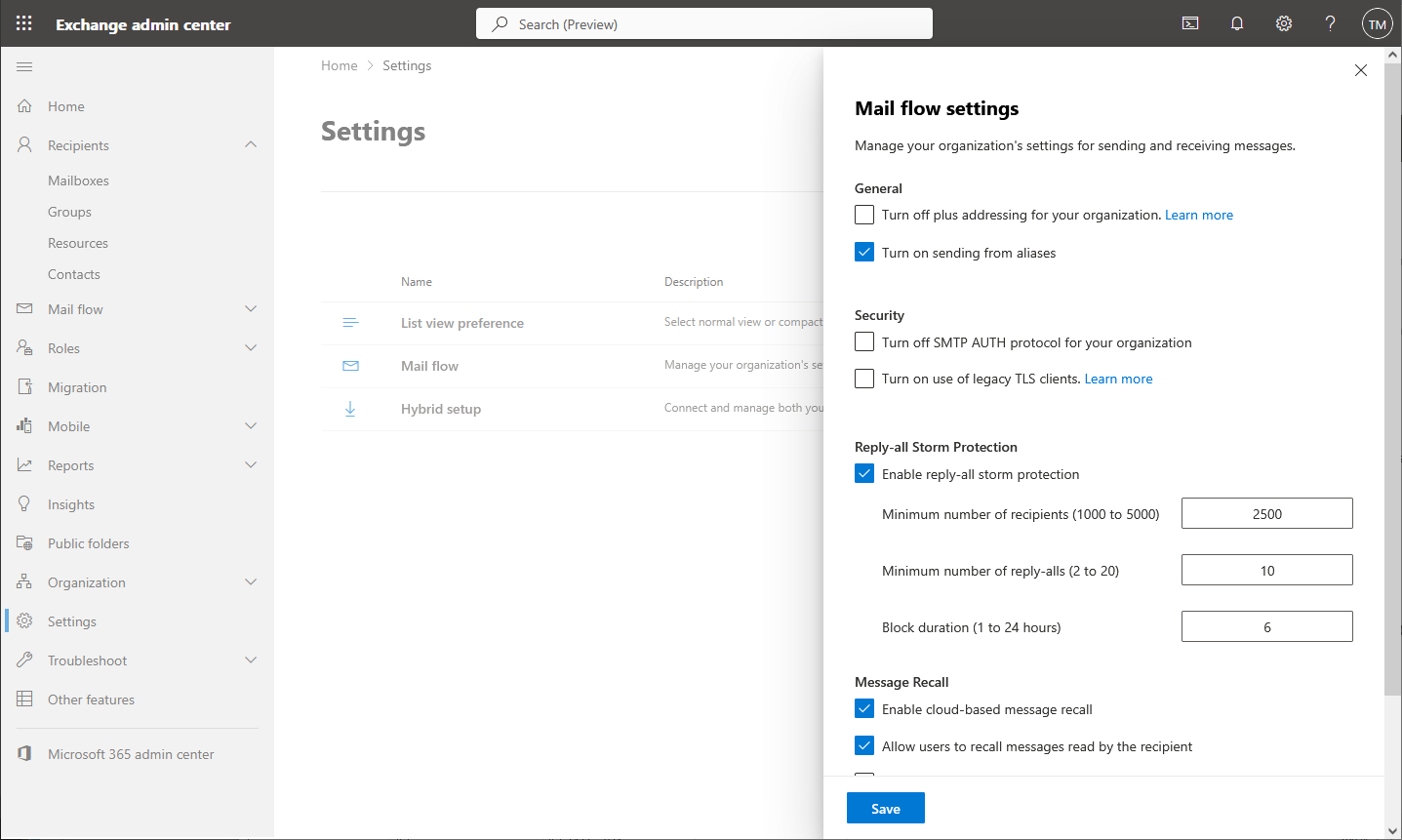
Task: Expand the Organization nav chevron
Action: pos(251,582)
